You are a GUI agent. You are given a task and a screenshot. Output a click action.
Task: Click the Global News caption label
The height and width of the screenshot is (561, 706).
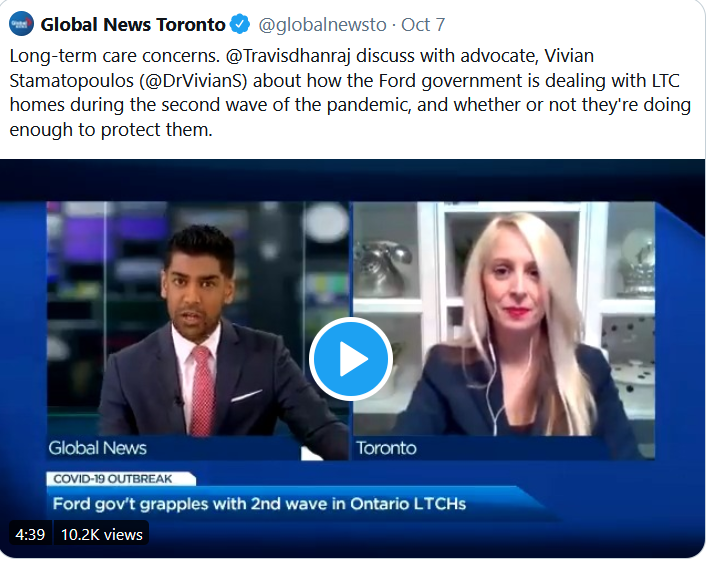pyautogui.click(x=98, y=448)
